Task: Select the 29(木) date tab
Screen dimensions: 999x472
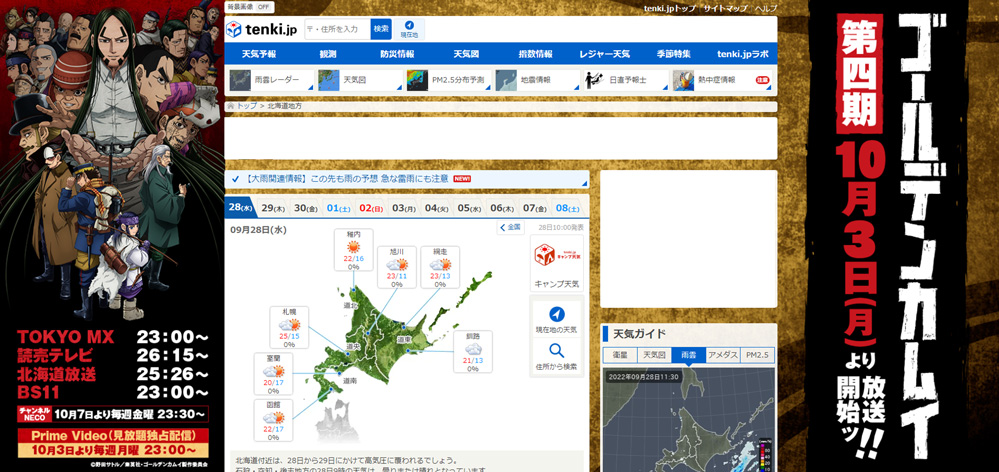Action: point(273,208)
